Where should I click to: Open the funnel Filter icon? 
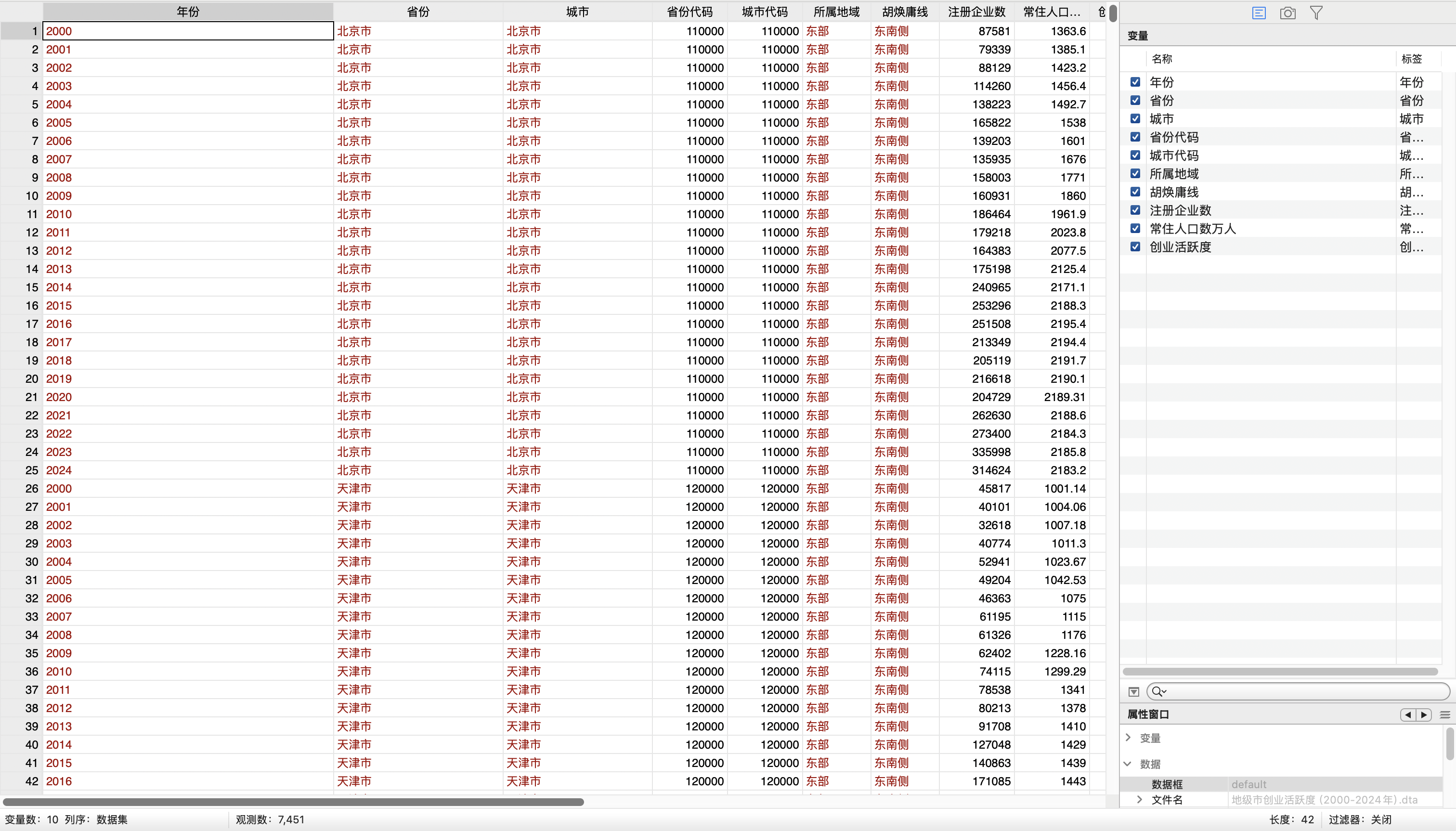1316,13
